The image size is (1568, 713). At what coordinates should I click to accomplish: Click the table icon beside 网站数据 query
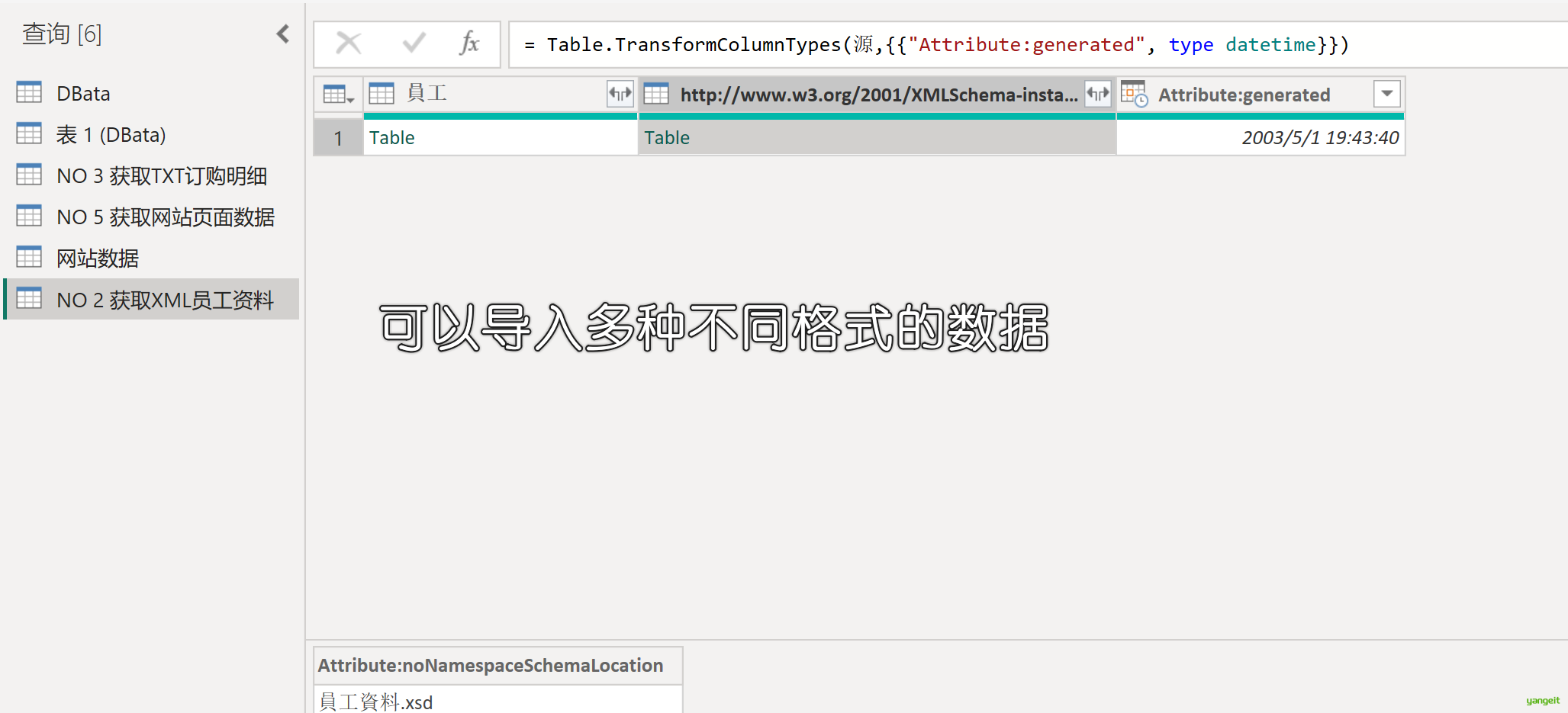pyautogui.click(x=29, y=258)
